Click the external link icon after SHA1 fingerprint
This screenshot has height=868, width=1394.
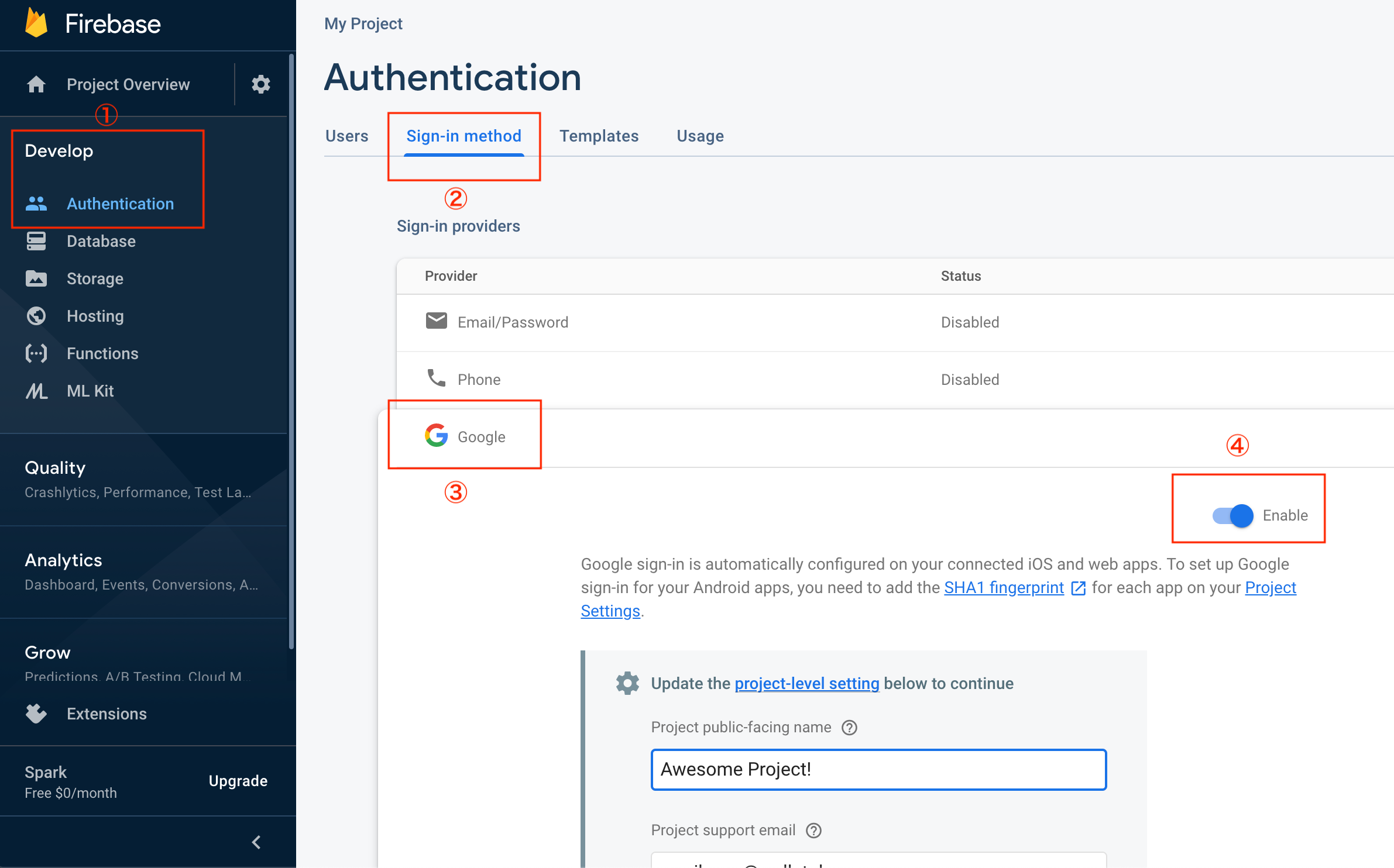[x=1078, y=588]
